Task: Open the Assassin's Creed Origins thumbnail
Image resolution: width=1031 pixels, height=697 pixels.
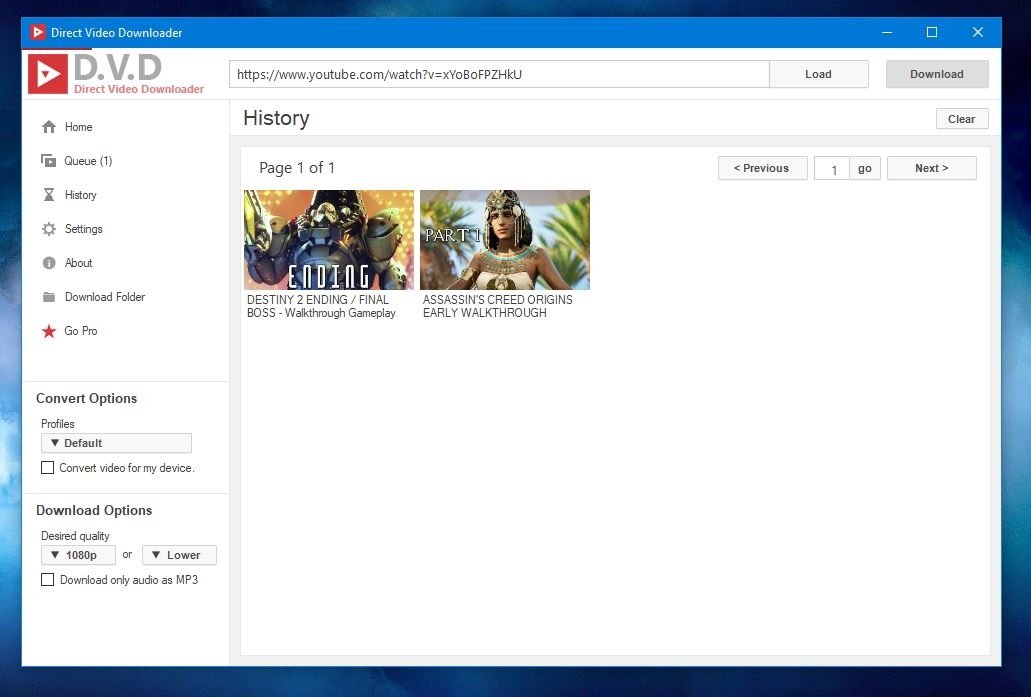Action: point(505,240)
